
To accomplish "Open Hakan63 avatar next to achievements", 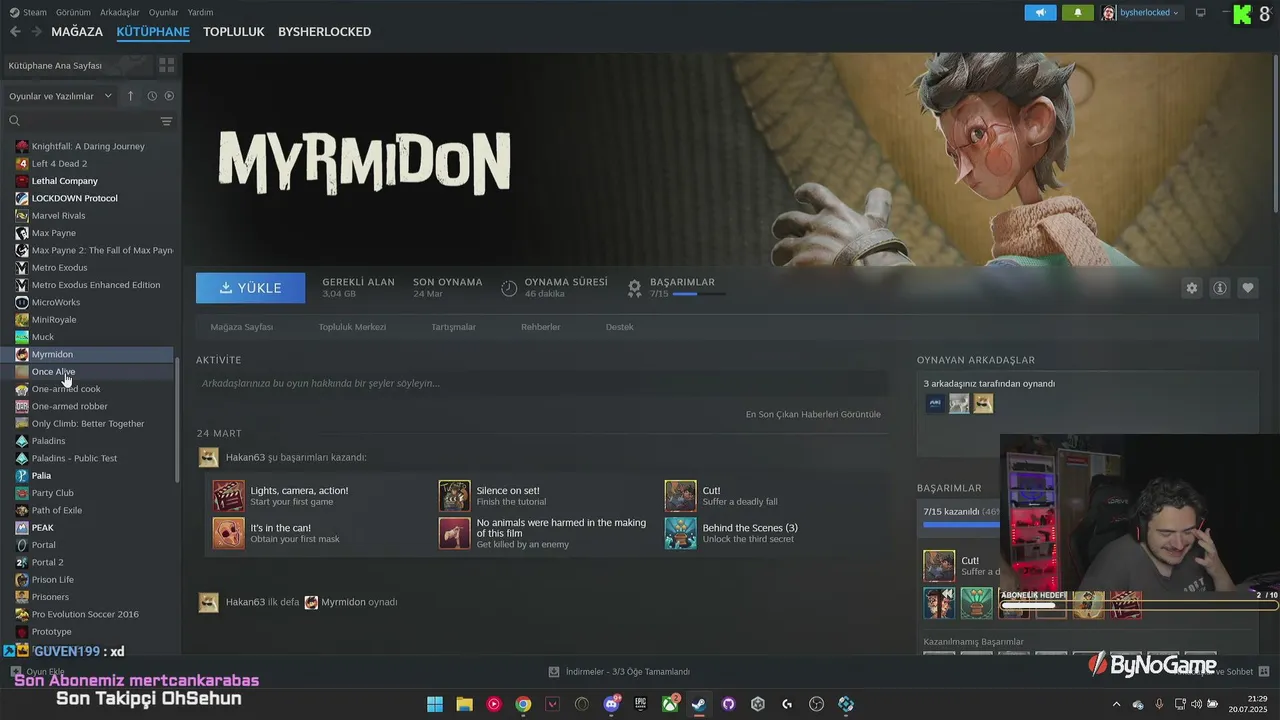I will (x=208, y=457).
